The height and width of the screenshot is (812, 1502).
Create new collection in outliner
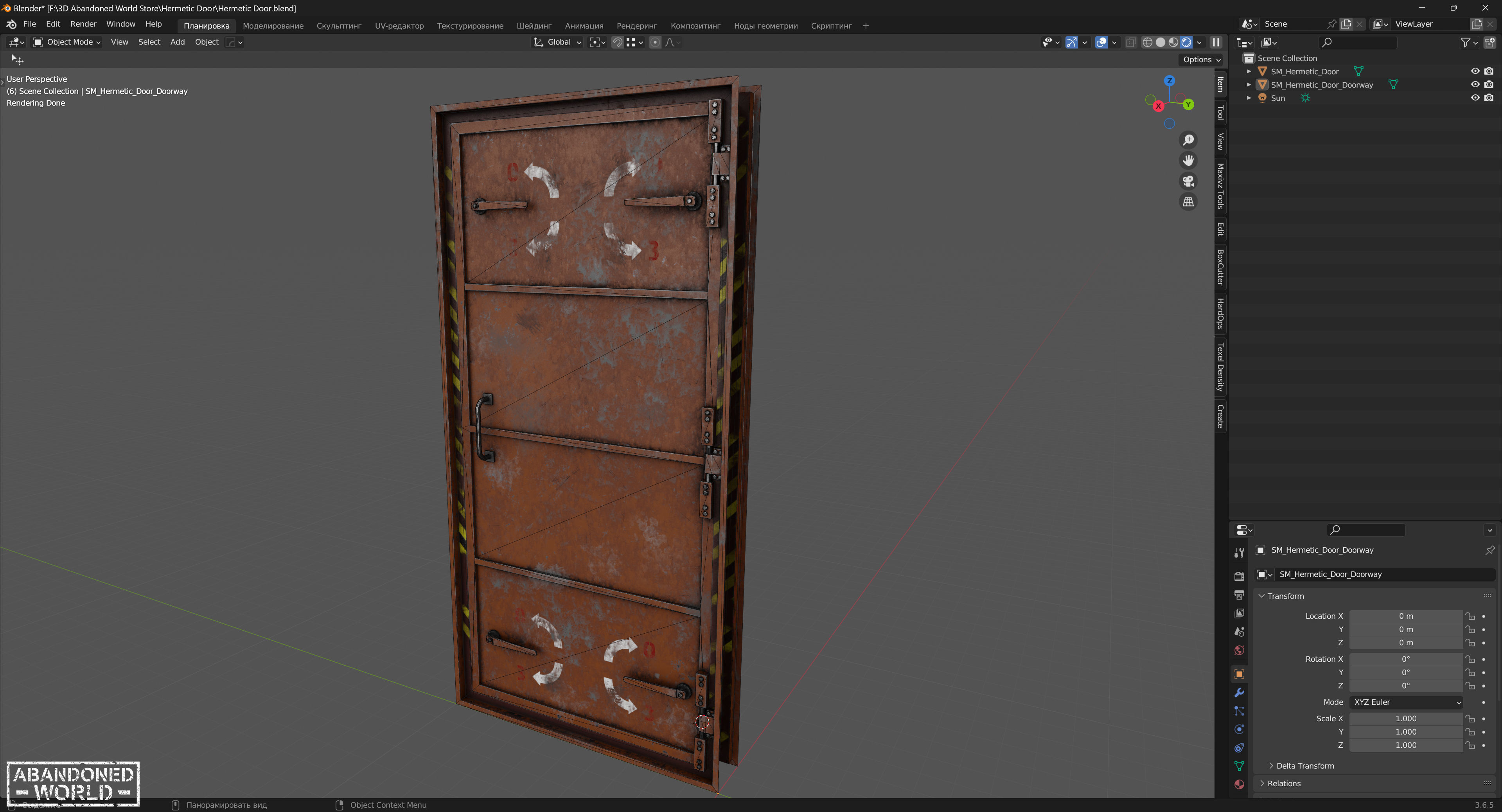(1489, 43)
